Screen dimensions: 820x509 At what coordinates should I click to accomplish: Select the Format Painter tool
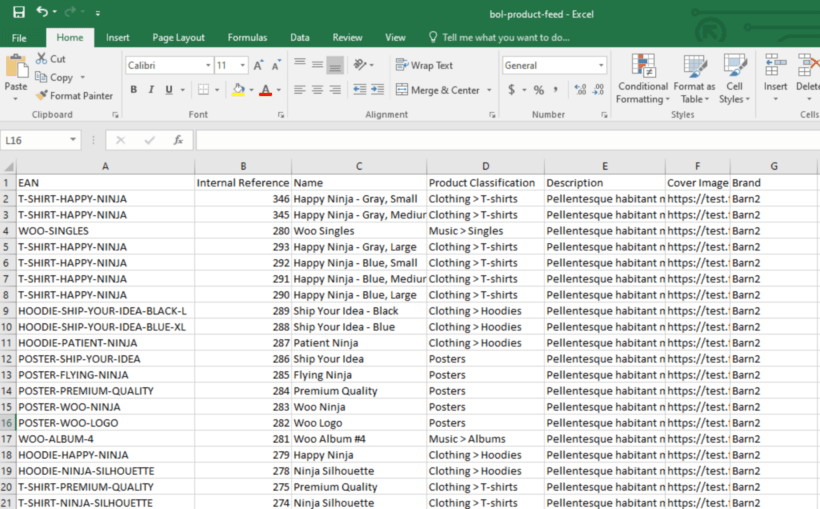[x=74, y=96]
